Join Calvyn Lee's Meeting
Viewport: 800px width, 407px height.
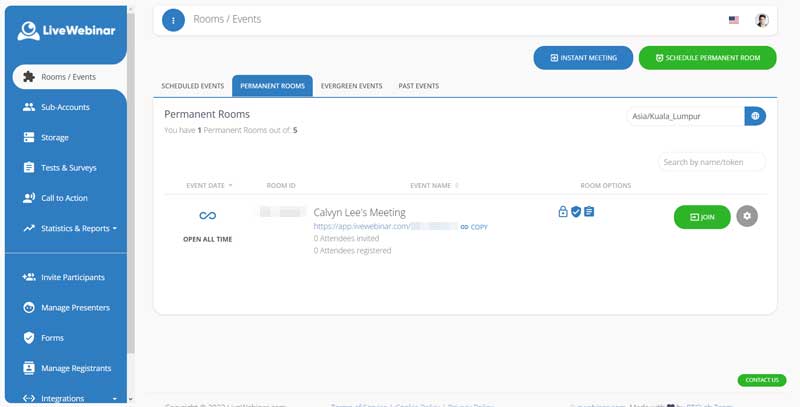click(x=702, y=217)
